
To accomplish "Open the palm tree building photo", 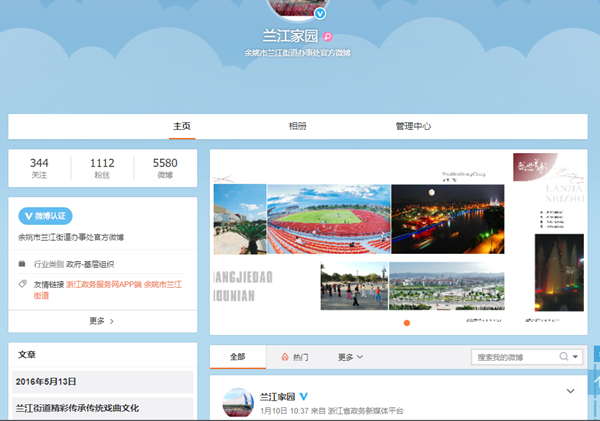I will (240, 219).
